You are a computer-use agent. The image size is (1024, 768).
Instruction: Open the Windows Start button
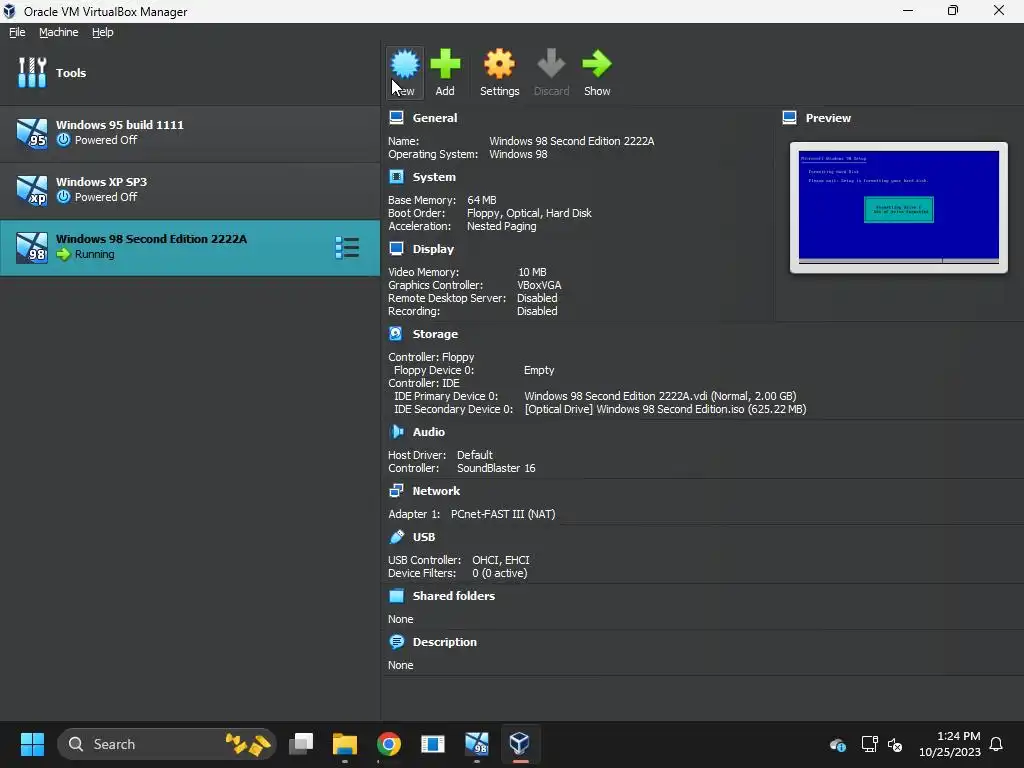coord(32,744)
